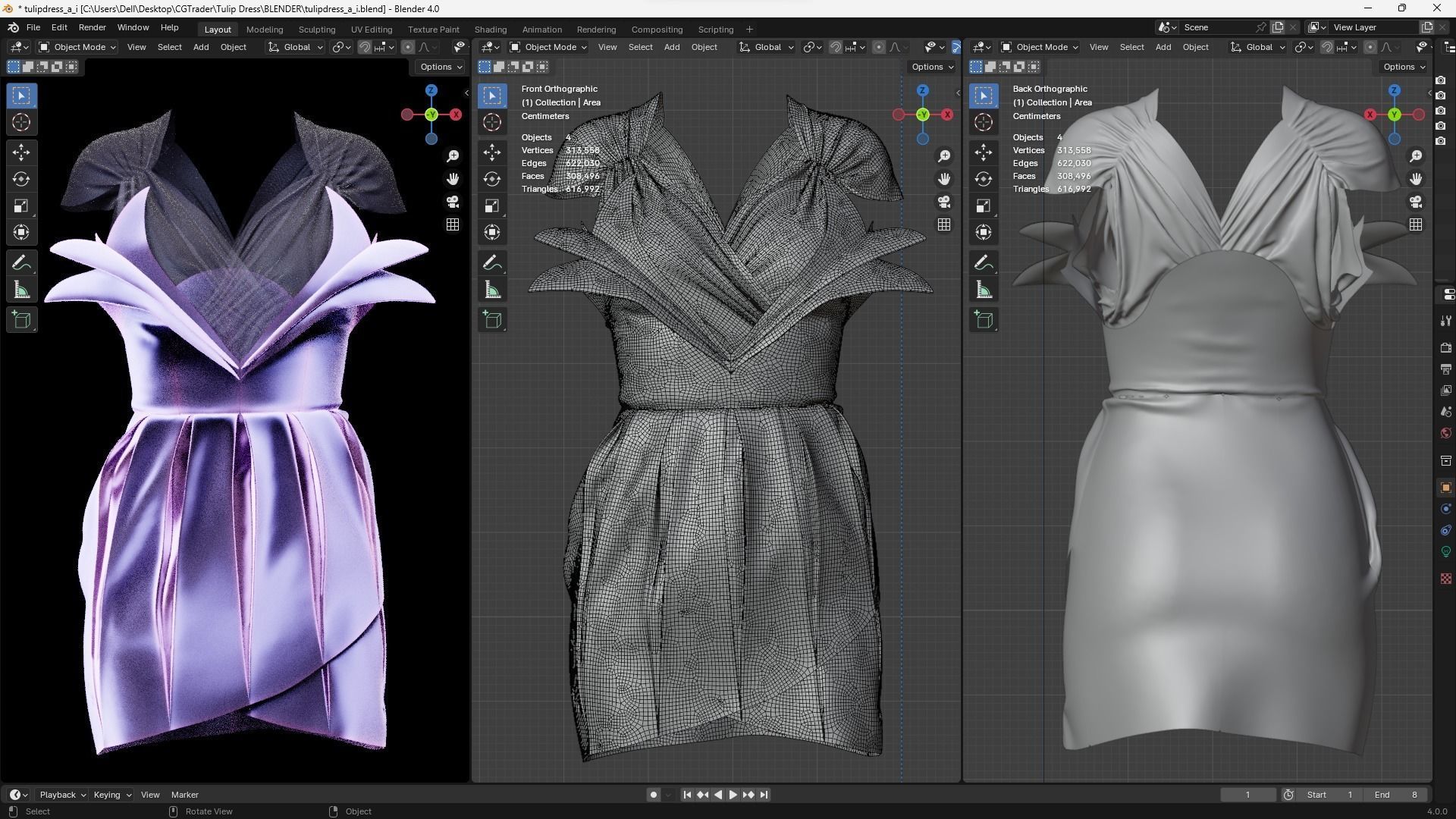Open the World properties tab icon
Image resolution: width=1456 pixels, height=819 pixels.
(1446, 433)
